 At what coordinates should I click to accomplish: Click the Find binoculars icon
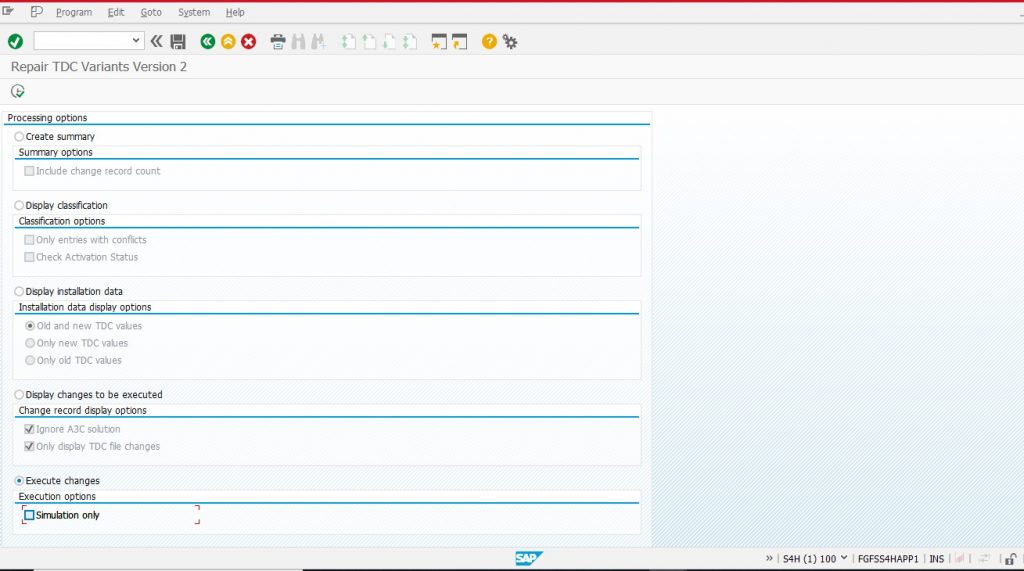pos(298,42)
